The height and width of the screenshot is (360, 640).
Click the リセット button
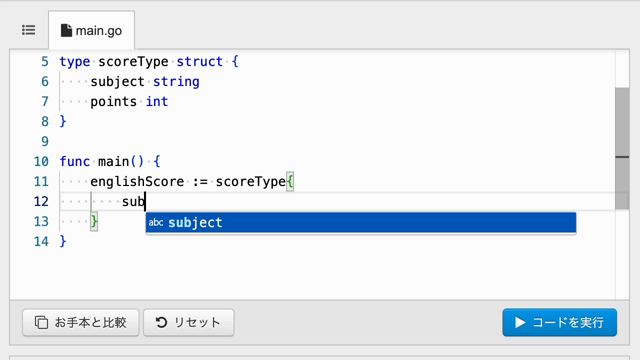pyautogui.click(x=189, y=322)
